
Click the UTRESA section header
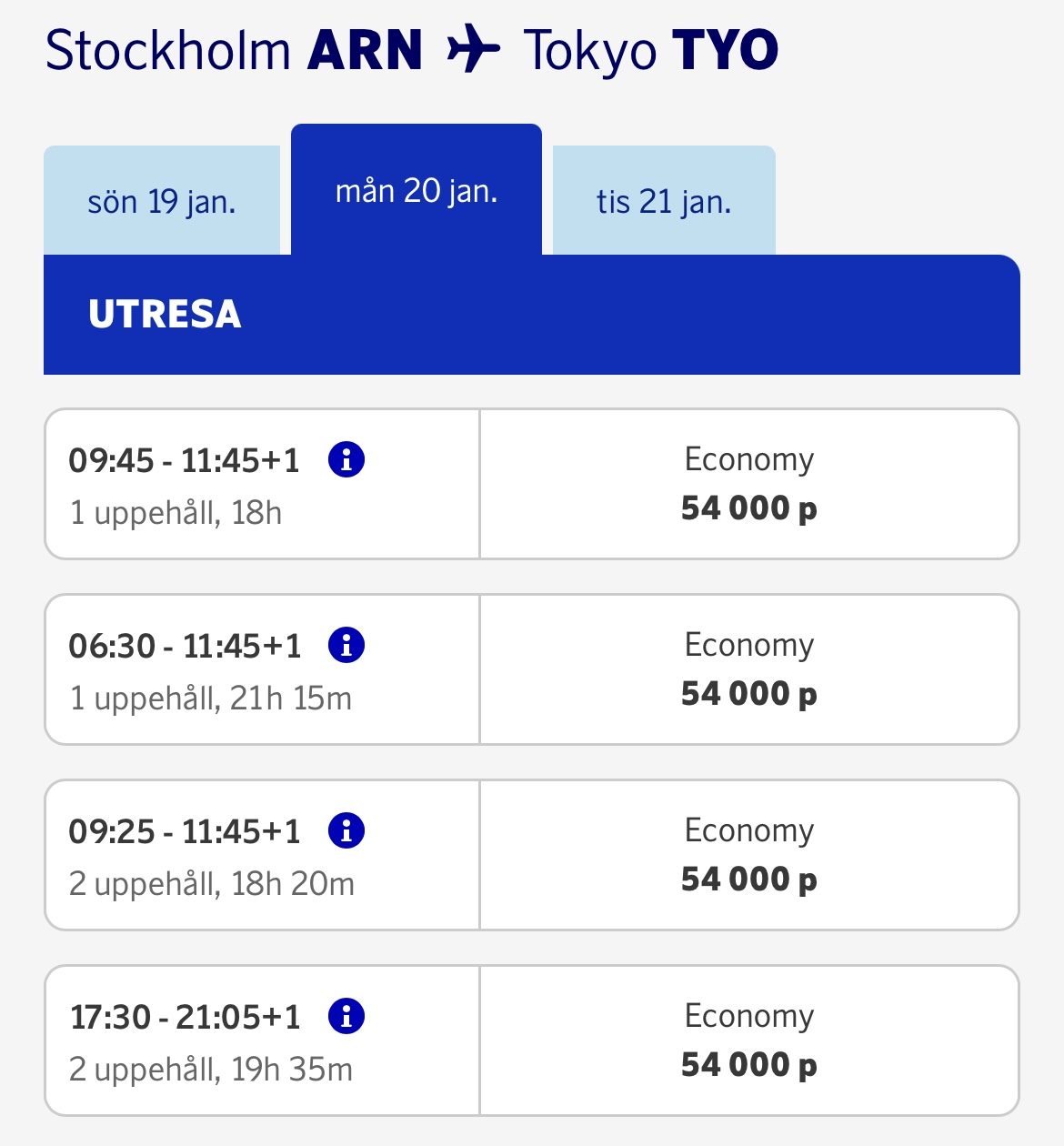165,315
